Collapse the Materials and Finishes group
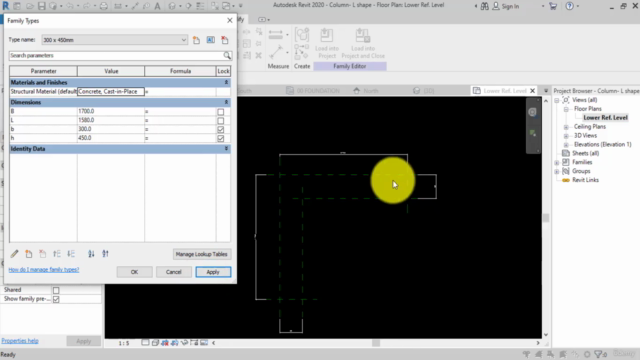This screenshot has height=360, width=640. click(226, 82)
